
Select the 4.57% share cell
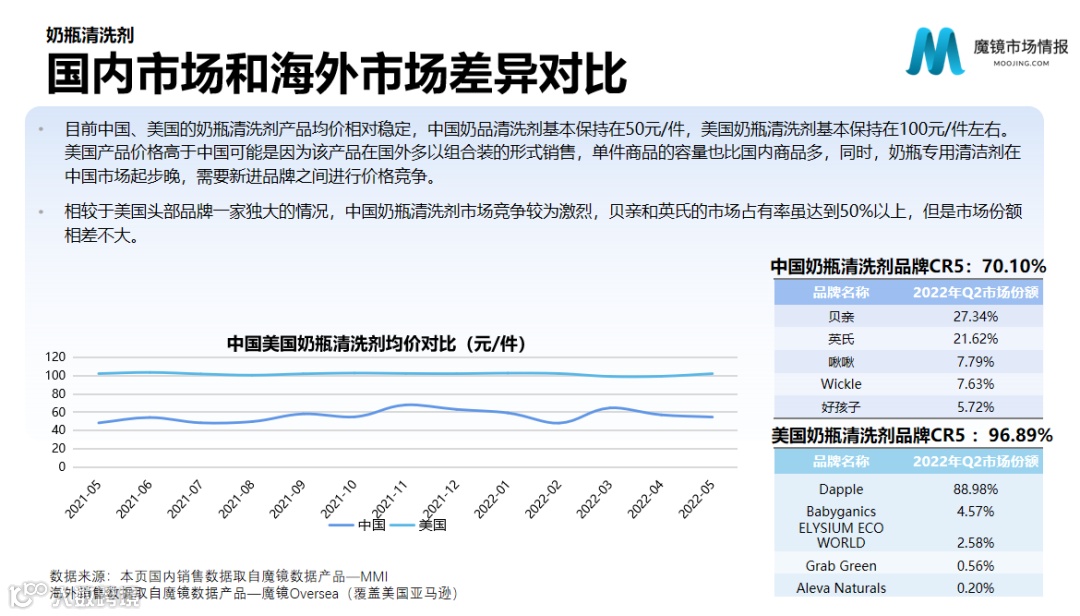coord(975,511)
